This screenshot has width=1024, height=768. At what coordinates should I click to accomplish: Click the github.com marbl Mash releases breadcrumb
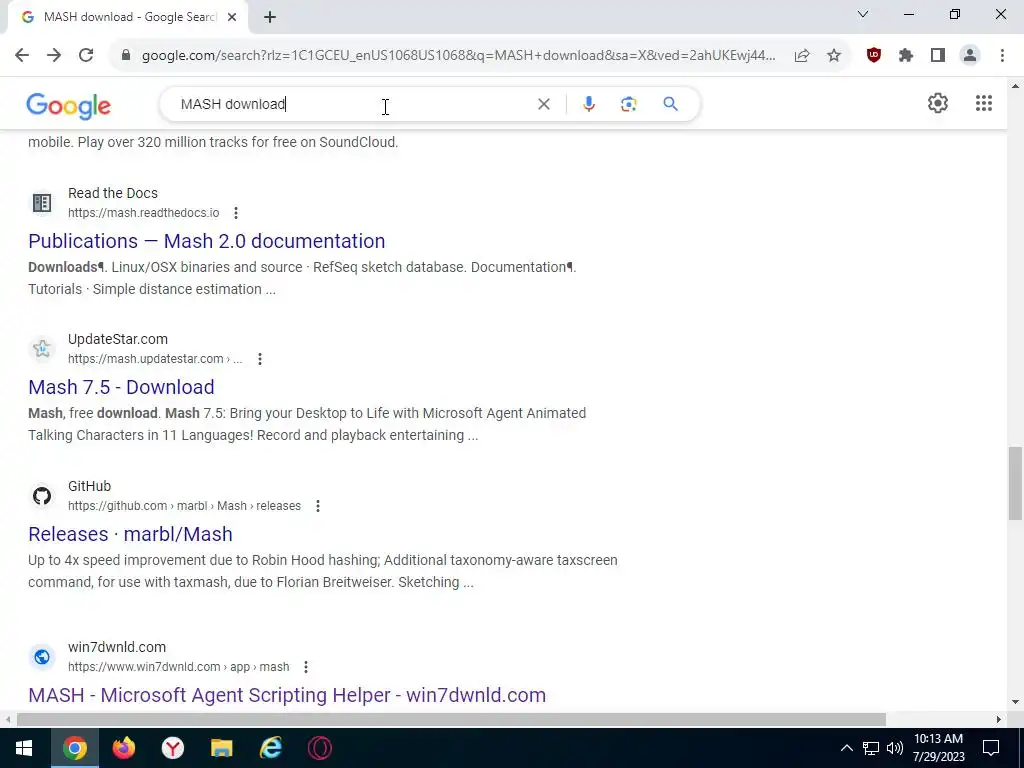(184, 506)
